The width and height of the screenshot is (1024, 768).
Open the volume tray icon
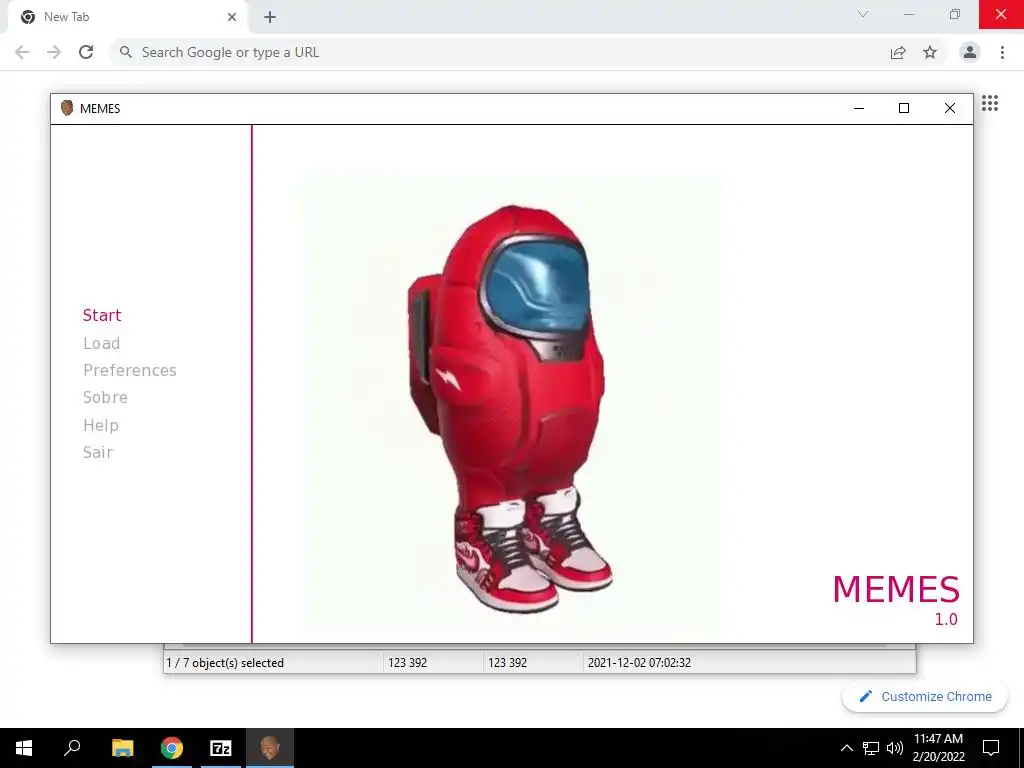(895, 748)
